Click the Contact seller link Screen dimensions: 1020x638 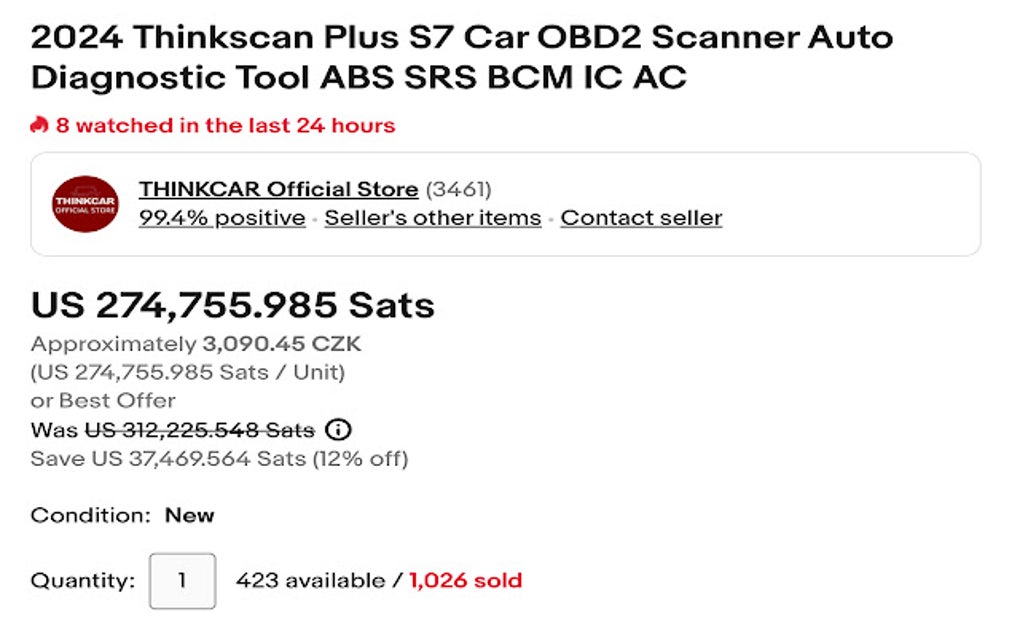(x=640, y=218)
